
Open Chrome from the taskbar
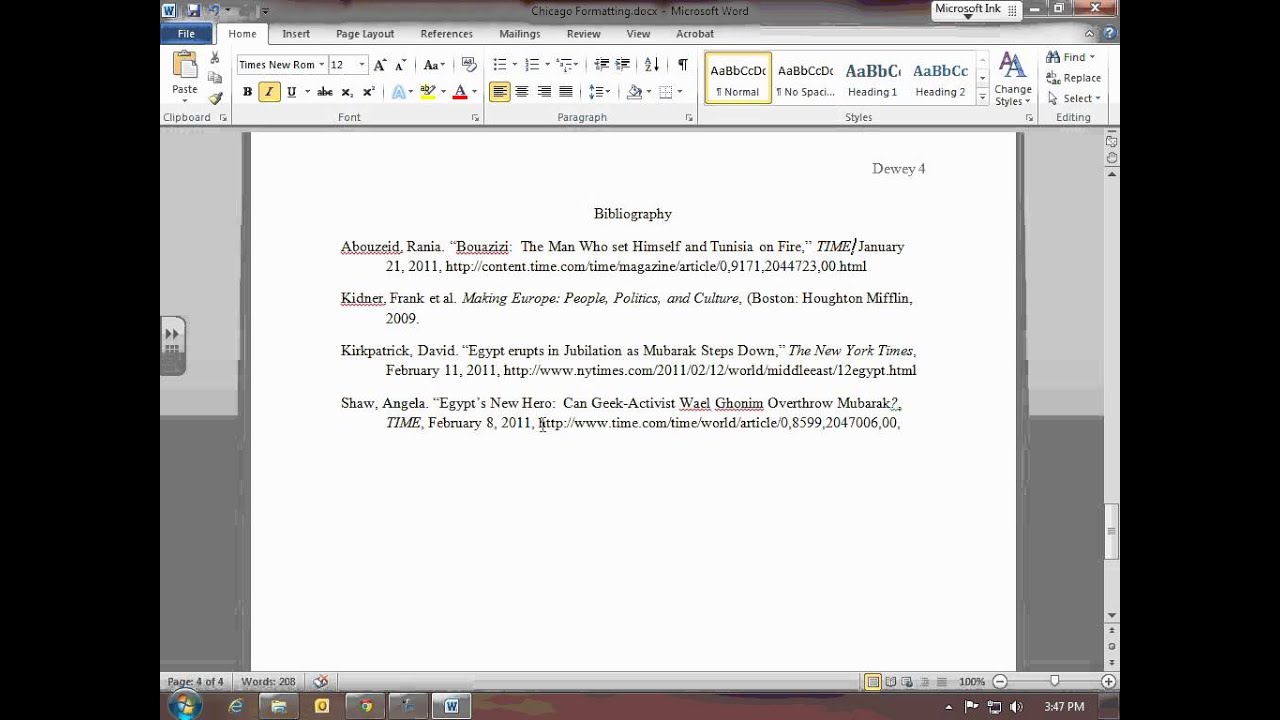coord(366,706)
